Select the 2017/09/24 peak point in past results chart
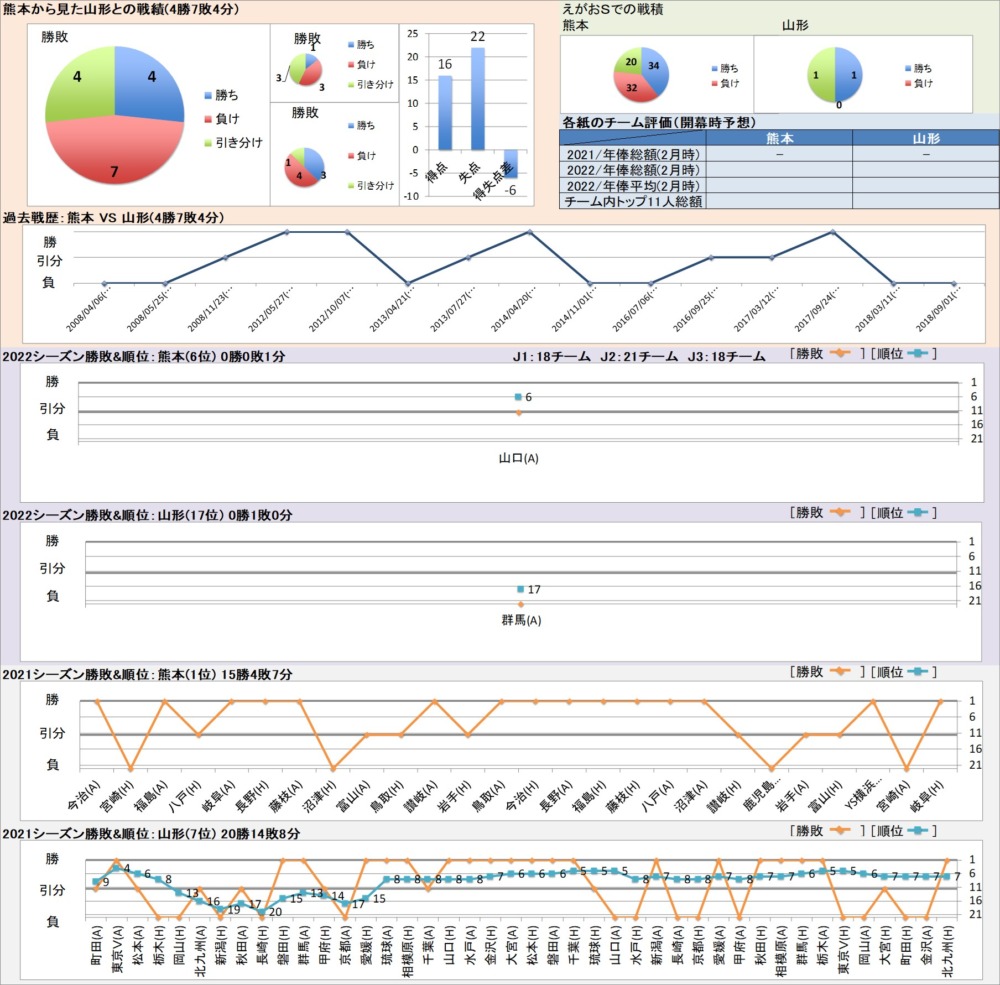Screen dimensions: 1000x985 pyautogui.click(x=832, y=232)
